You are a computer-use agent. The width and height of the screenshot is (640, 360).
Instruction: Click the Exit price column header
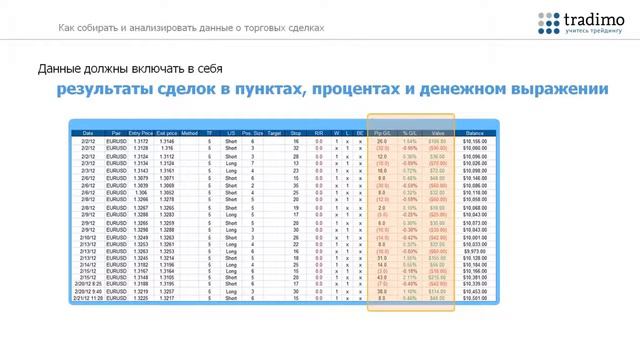(167, 133)
